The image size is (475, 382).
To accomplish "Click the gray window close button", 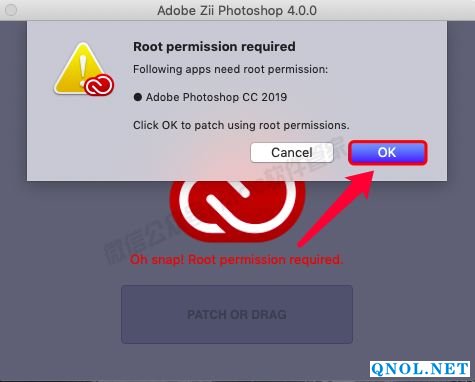I will [11, 10].
